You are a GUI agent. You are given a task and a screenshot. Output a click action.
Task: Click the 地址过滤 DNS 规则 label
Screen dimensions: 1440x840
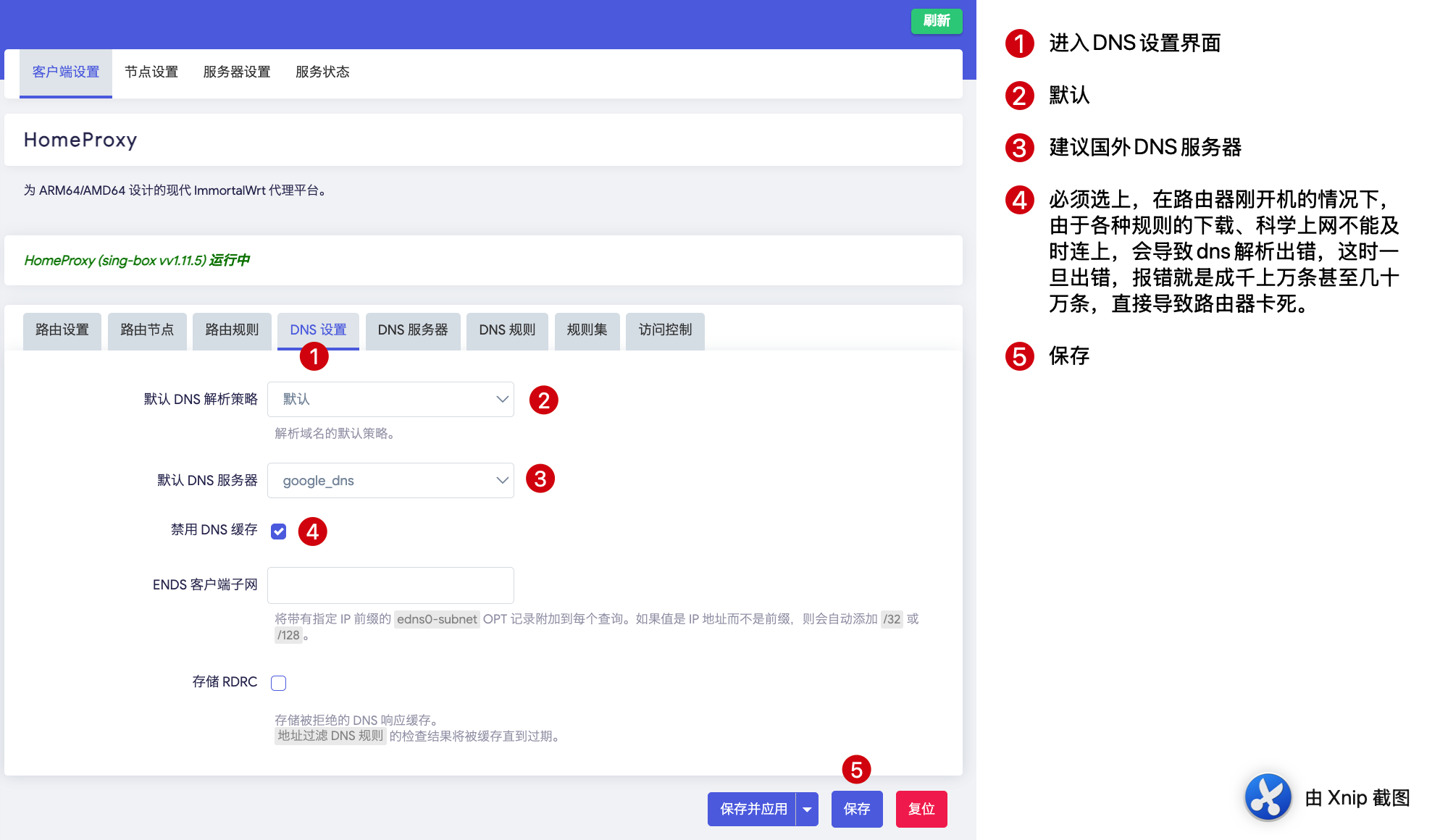point(330,736)
